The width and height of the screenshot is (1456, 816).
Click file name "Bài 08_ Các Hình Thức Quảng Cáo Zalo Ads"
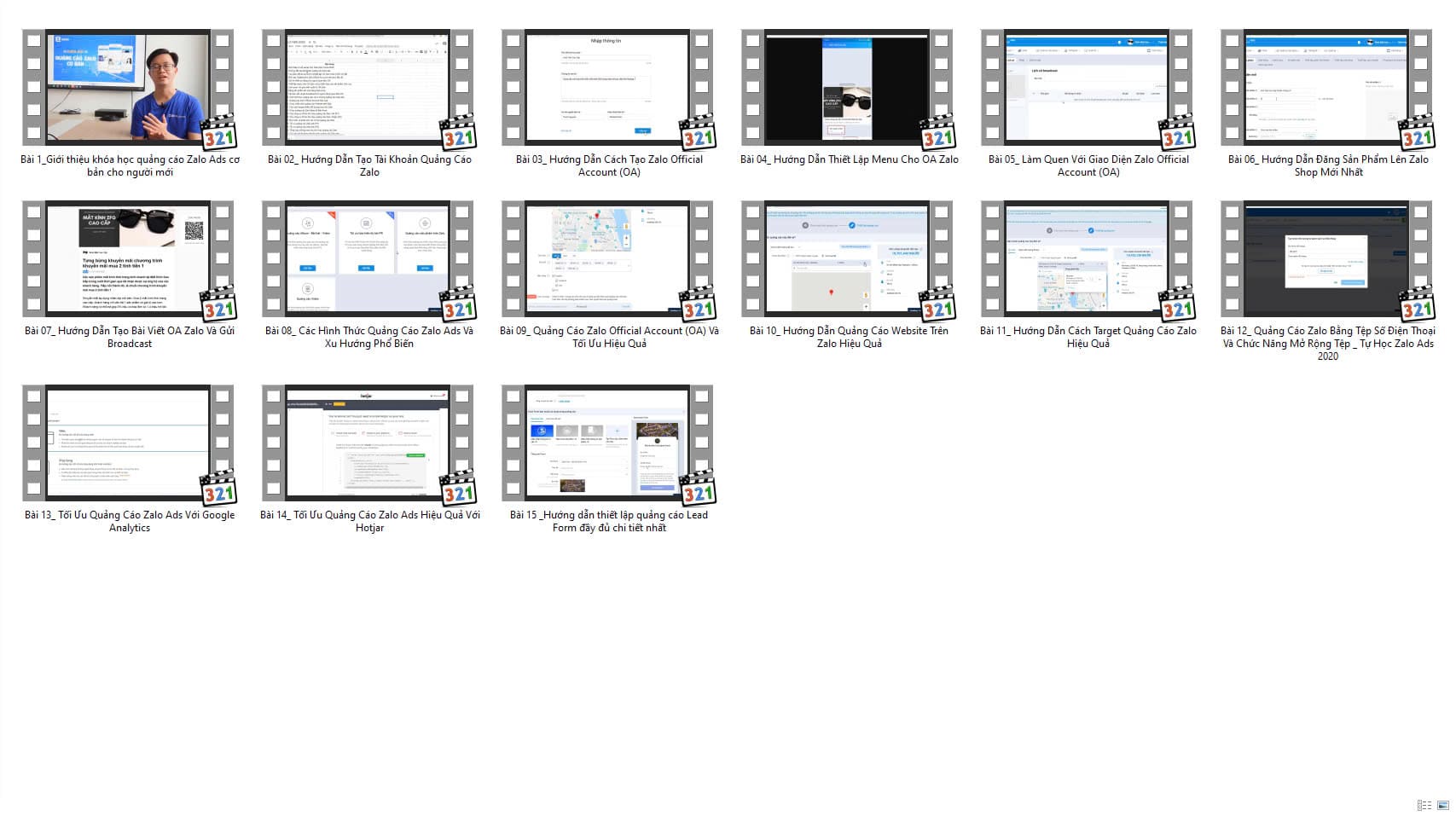tap(369, 337)
